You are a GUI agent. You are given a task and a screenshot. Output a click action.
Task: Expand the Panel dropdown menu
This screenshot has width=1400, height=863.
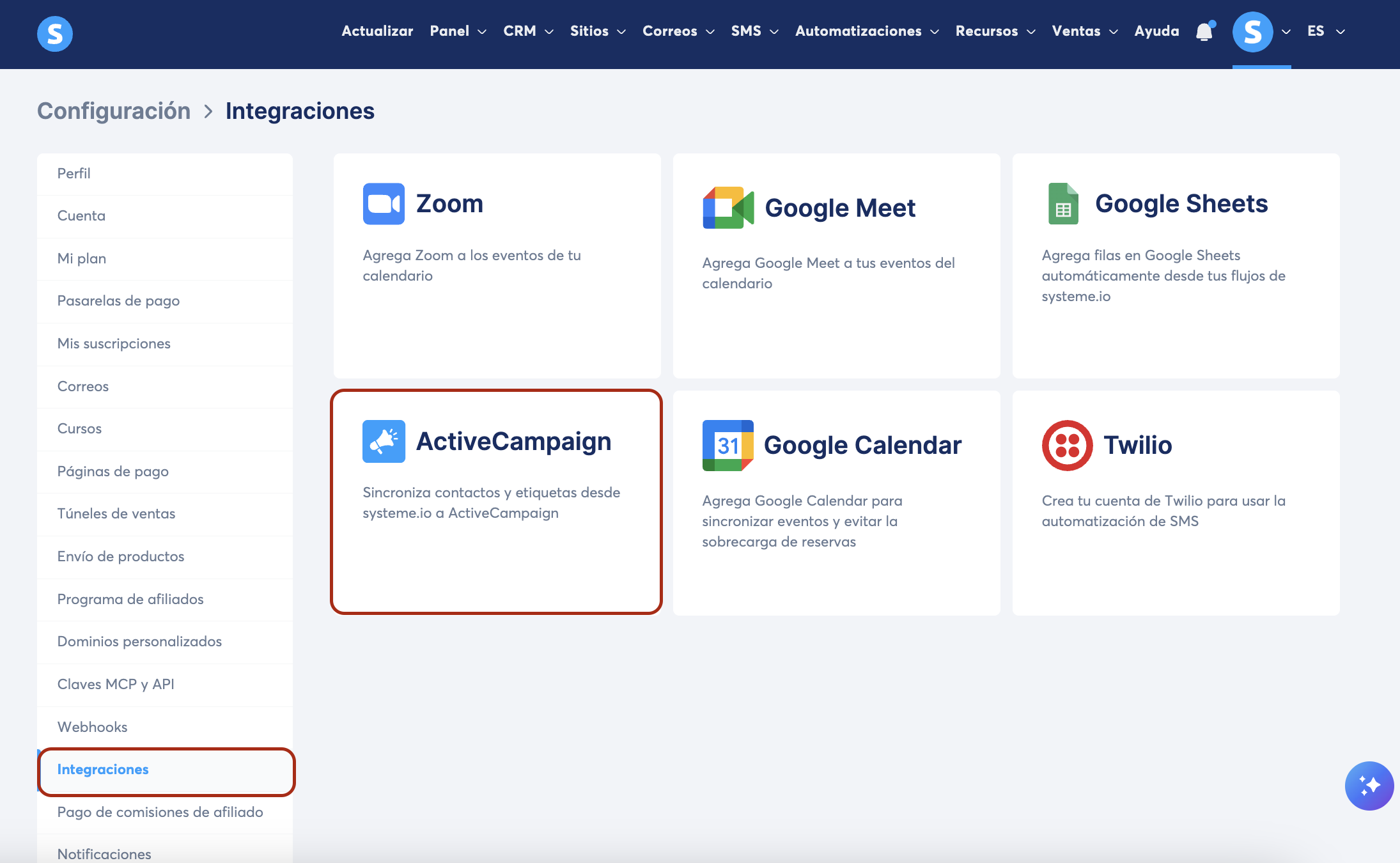pyautogui.click(x=458, y=31)
